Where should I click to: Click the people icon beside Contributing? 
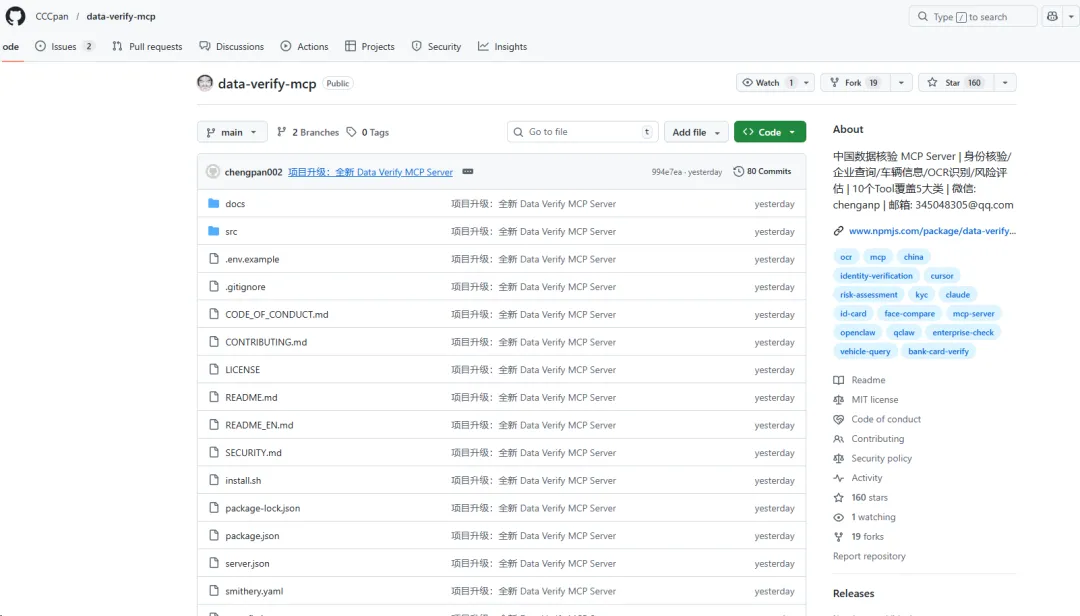coord(838,439)
